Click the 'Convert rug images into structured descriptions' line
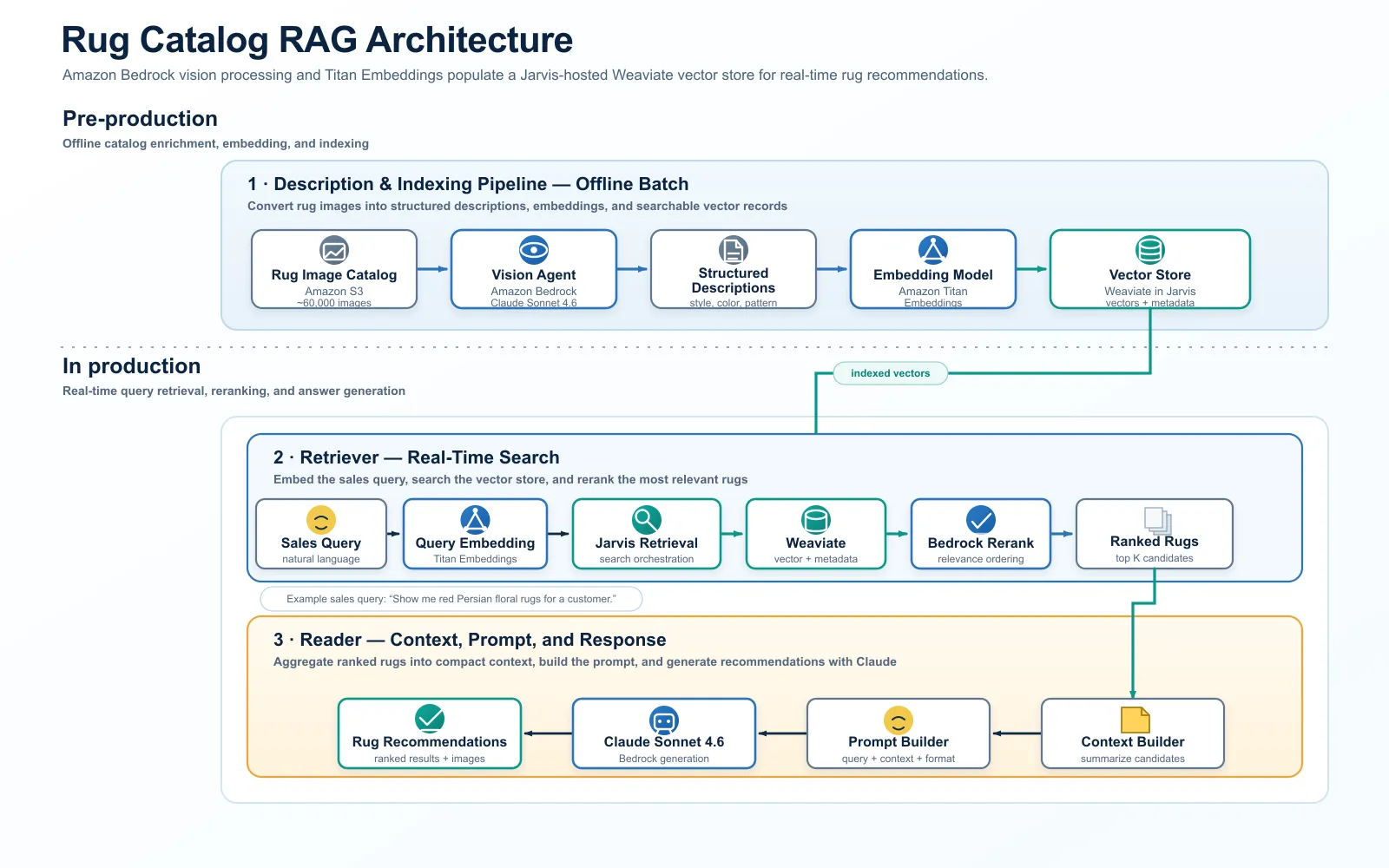1389x868 pixels. tap(517, 207)
